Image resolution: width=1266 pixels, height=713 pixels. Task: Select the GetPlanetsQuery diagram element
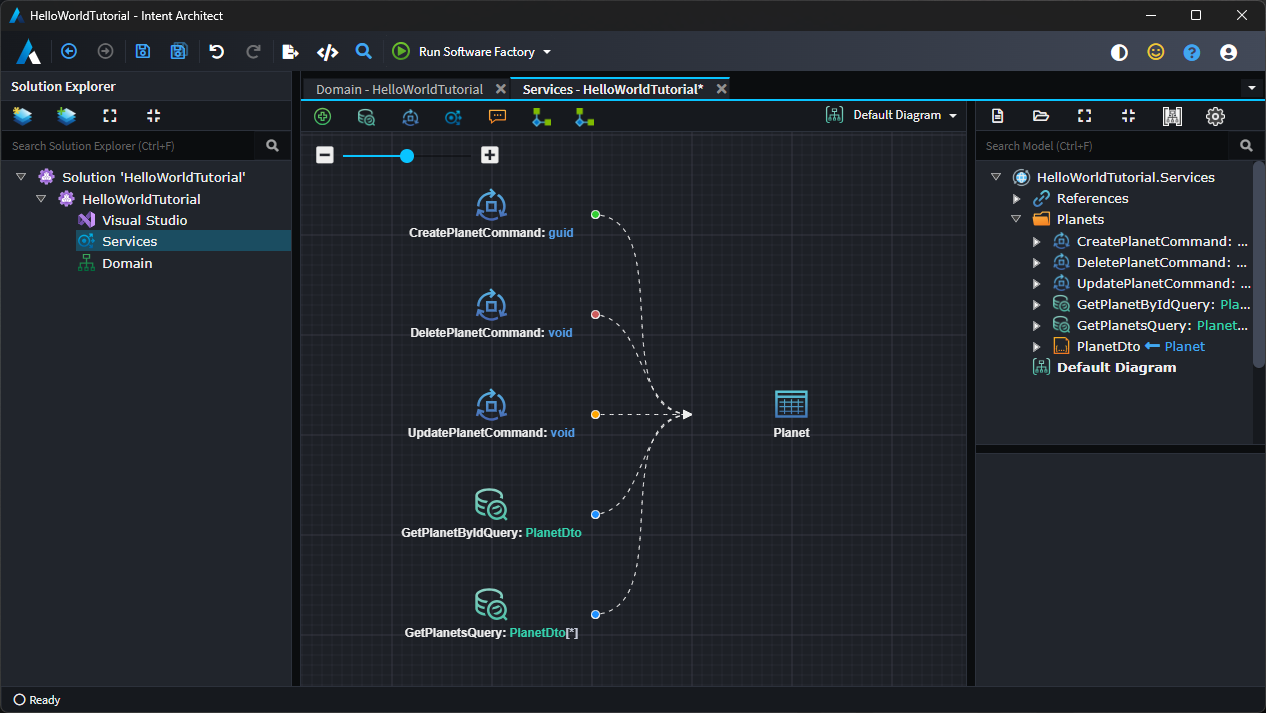[x=491, y=615]
